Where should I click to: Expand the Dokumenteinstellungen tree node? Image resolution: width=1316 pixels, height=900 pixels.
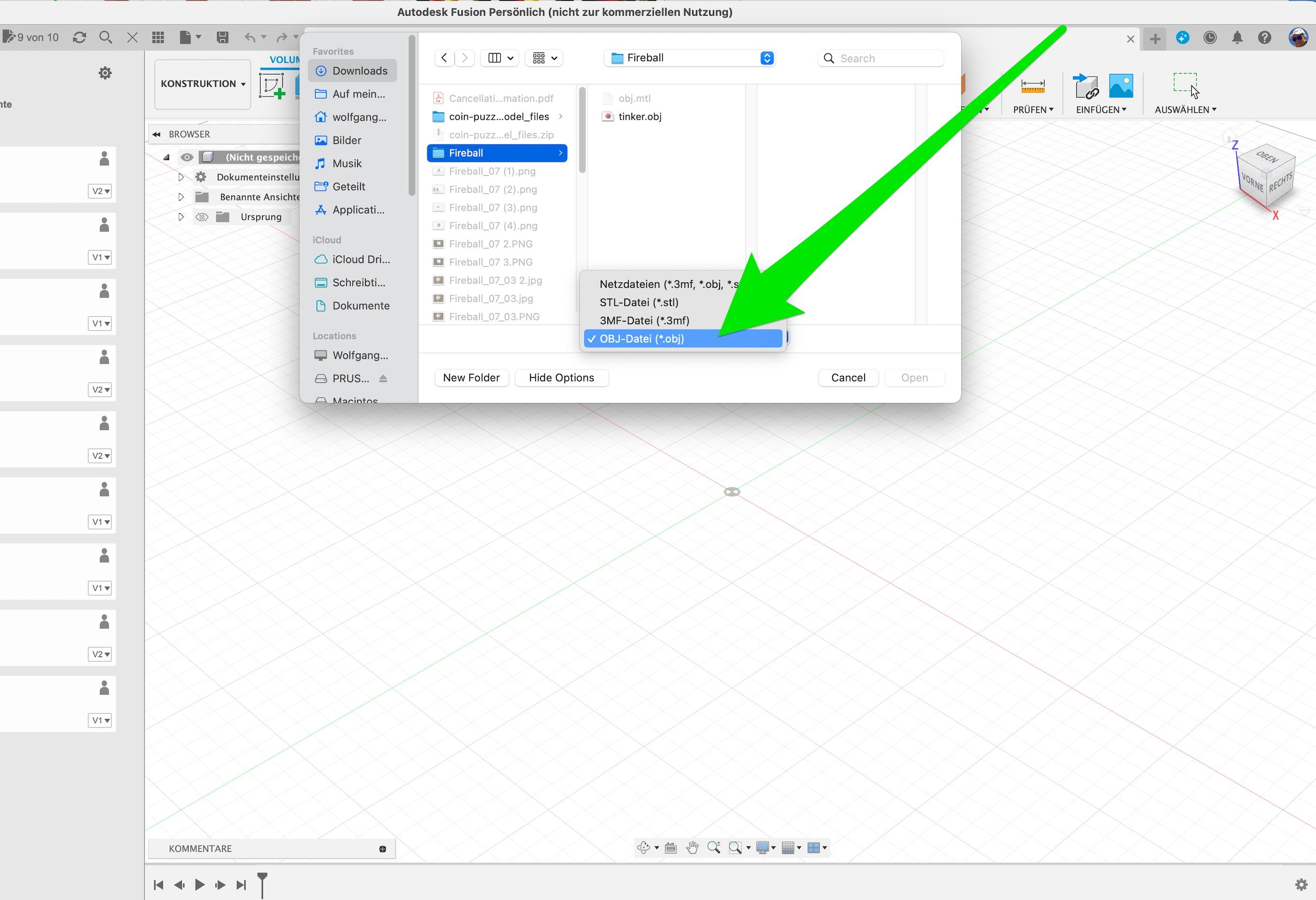(180, 177)
